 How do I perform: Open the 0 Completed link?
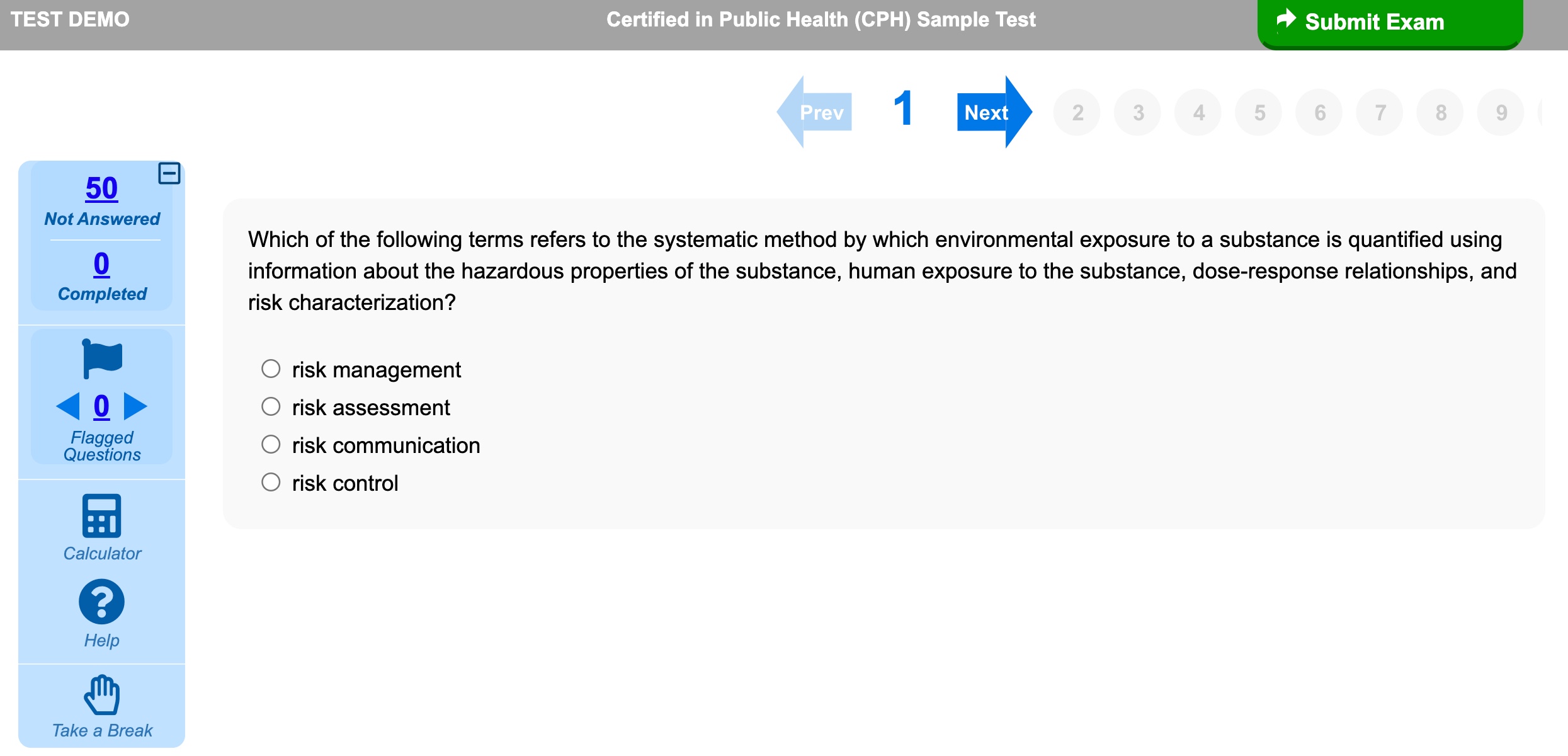(x=101, y=263)
